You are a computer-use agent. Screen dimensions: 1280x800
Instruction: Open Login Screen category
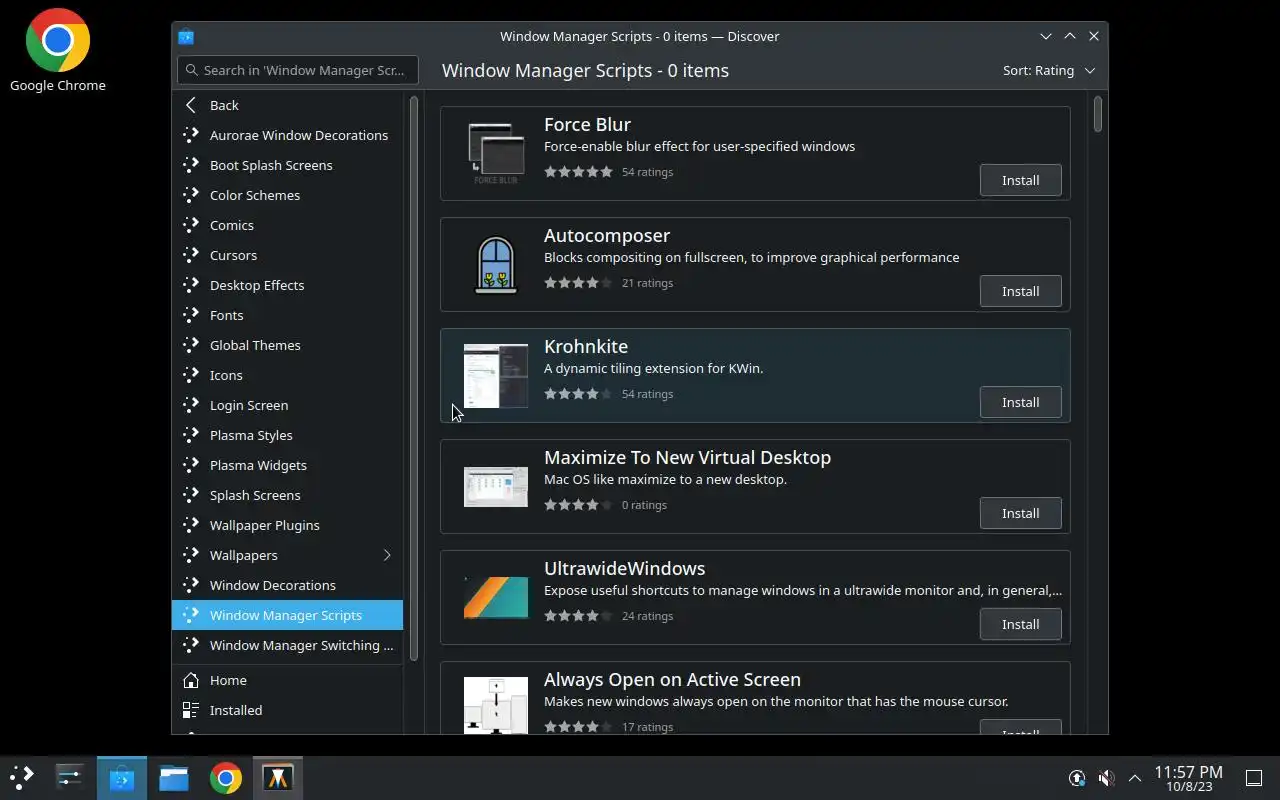(x=288, y=405)
